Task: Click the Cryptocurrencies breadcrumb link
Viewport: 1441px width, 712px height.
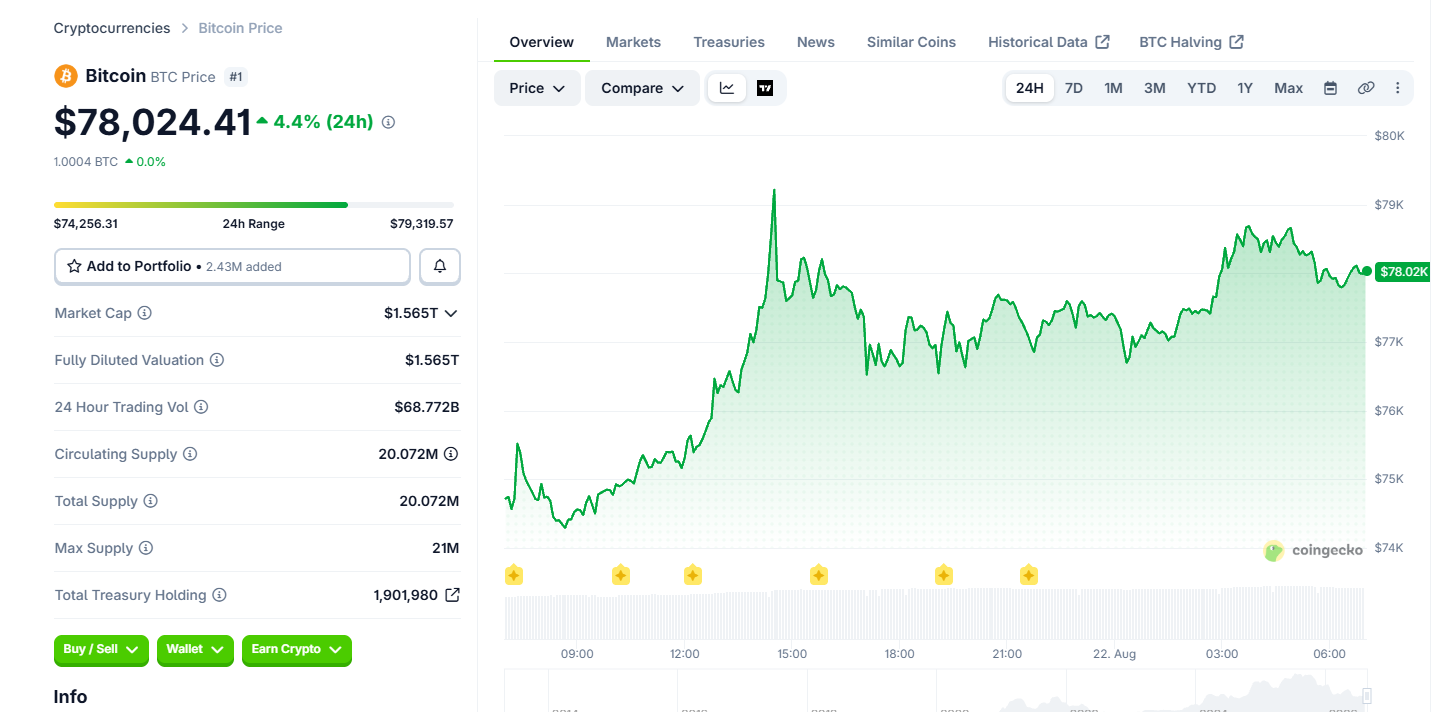Action: click(x=112, y=28)
